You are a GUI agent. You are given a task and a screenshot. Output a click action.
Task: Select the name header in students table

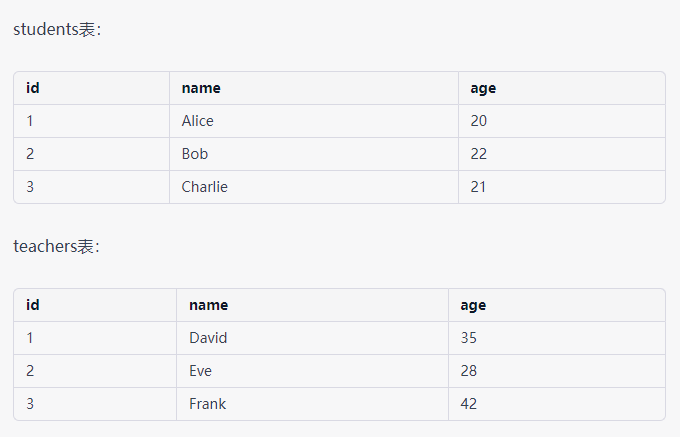coord(201,88)
